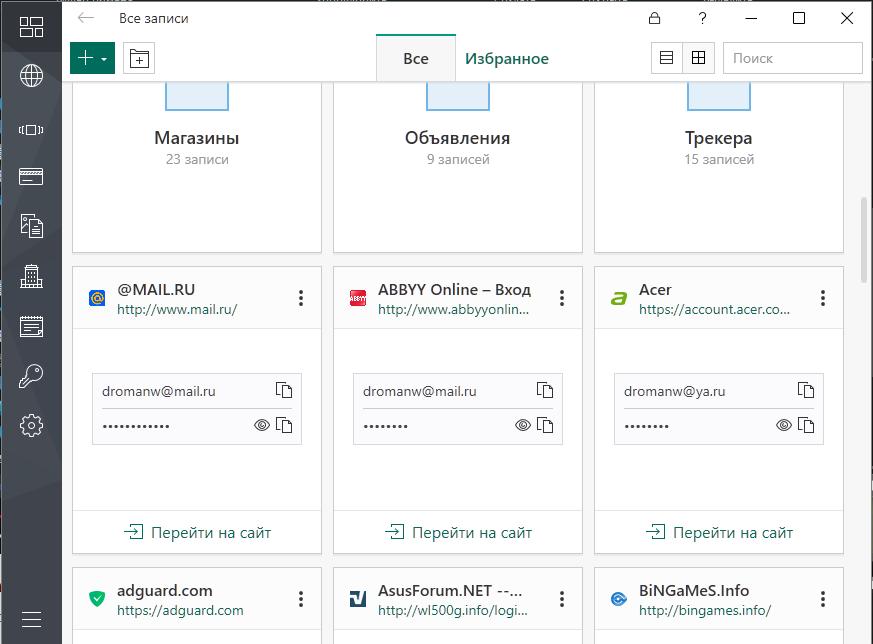Show the @MAIL.RU password
Viewport: 873px width, 644px height.
pos(262,425)
